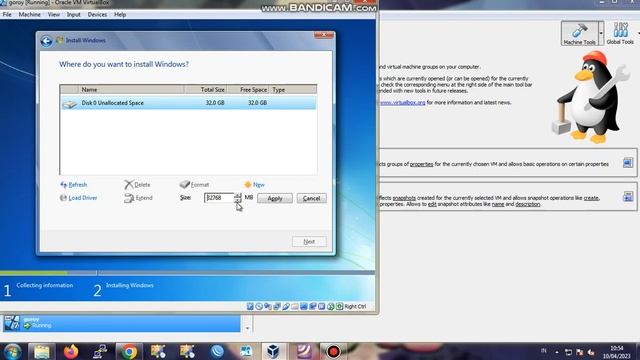Viewport: 640px width, 360px height.
Task: Click the Refresh link in partition options
Action: 74,185
